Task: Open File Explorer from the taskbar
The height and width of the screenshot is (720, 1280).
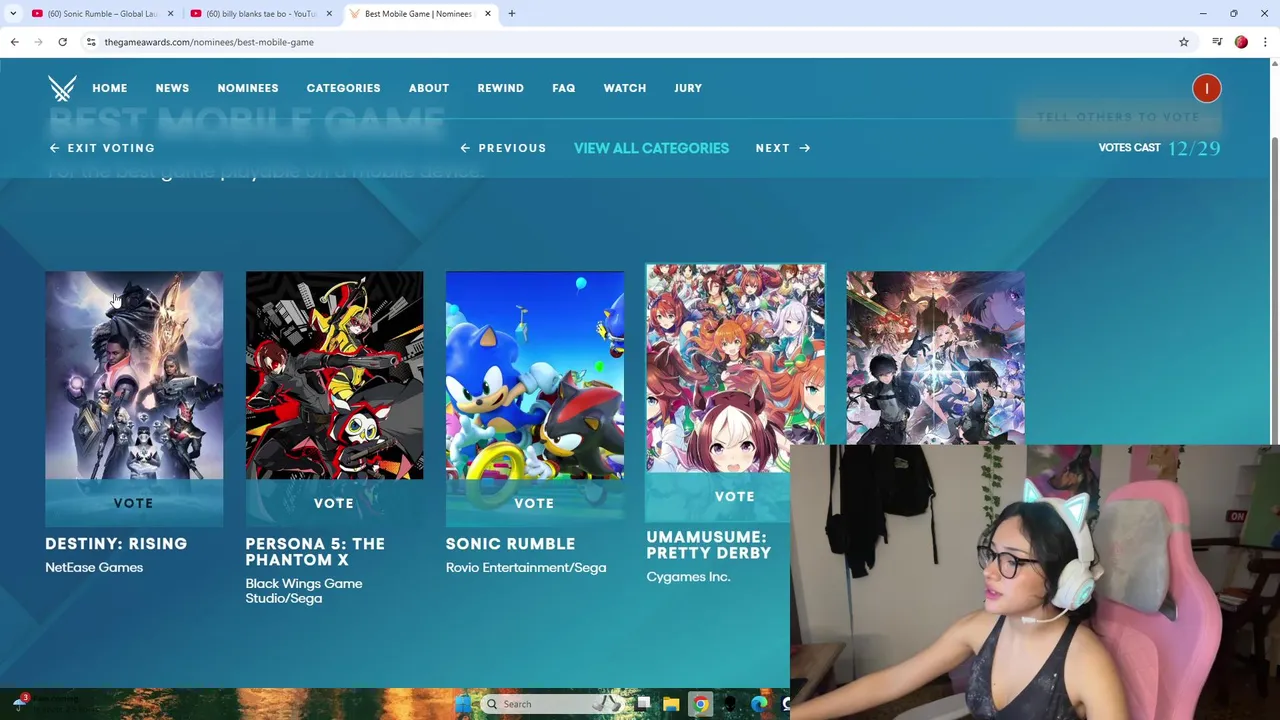Action: point(671,704)
